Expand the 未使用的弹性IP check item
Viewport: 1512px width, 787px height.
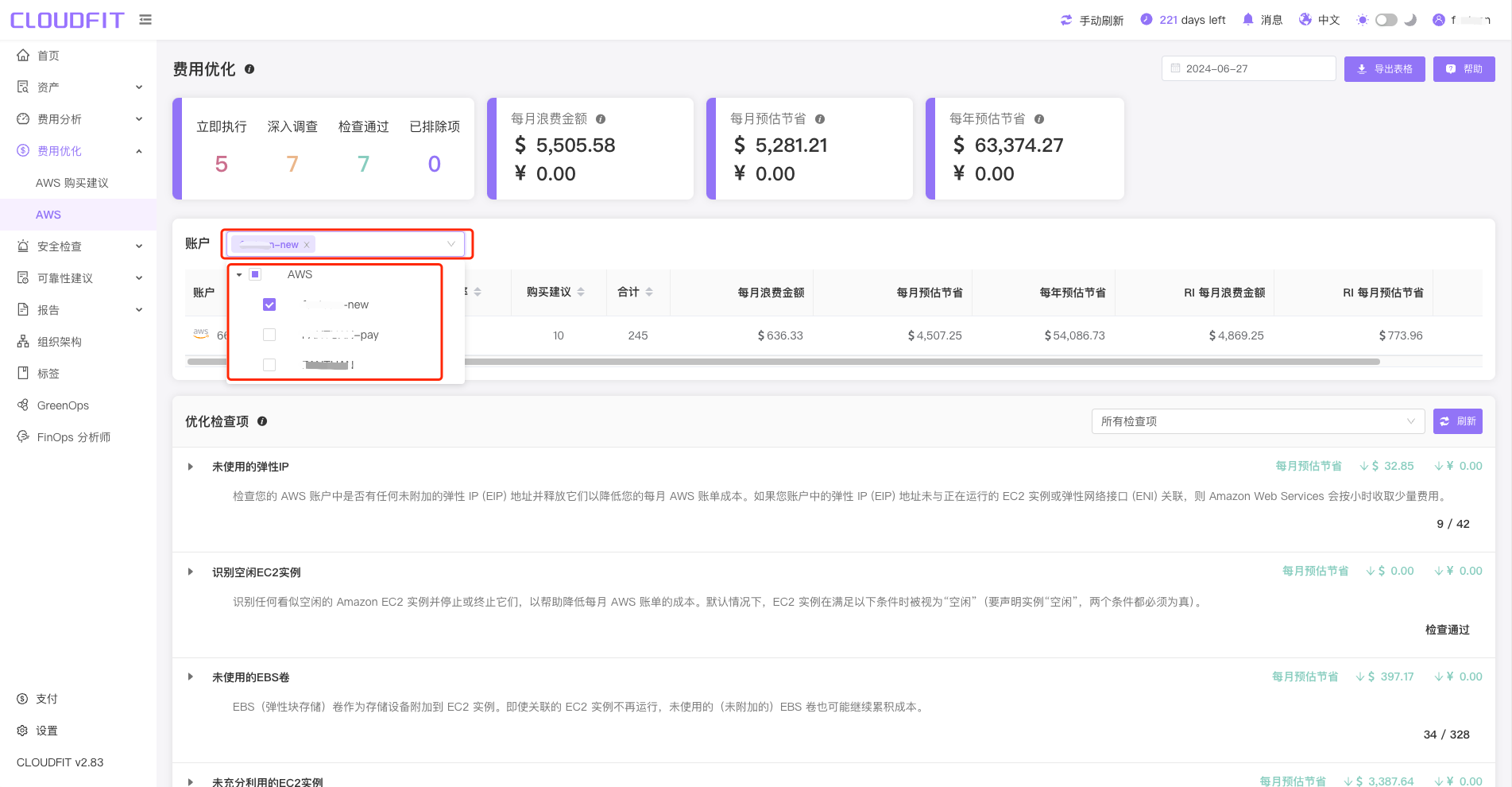click(191, 467)
